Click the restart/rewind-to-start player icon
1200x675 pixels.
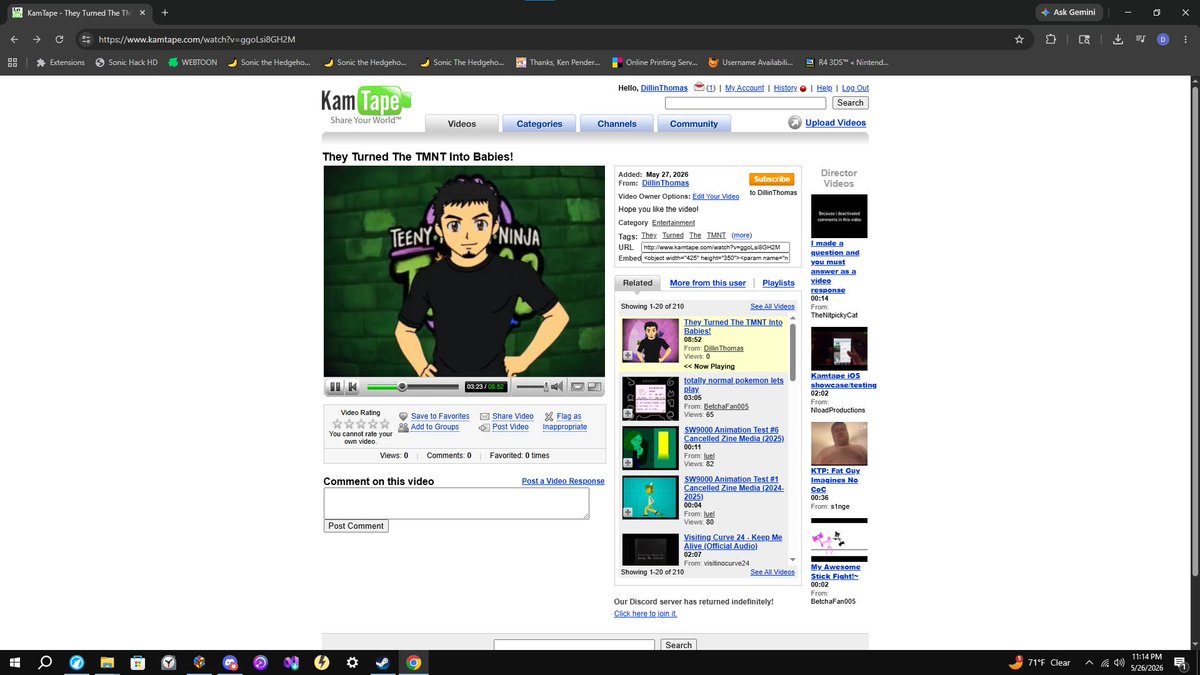click(352, 387)
